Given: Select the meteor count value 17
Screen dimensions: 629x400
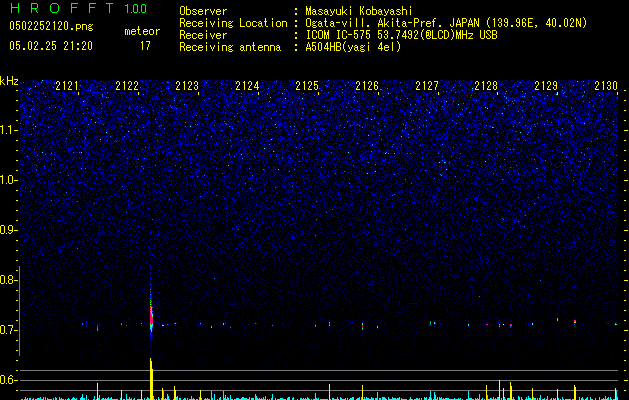Looking at the screenshot, I should tap(145, 46).
